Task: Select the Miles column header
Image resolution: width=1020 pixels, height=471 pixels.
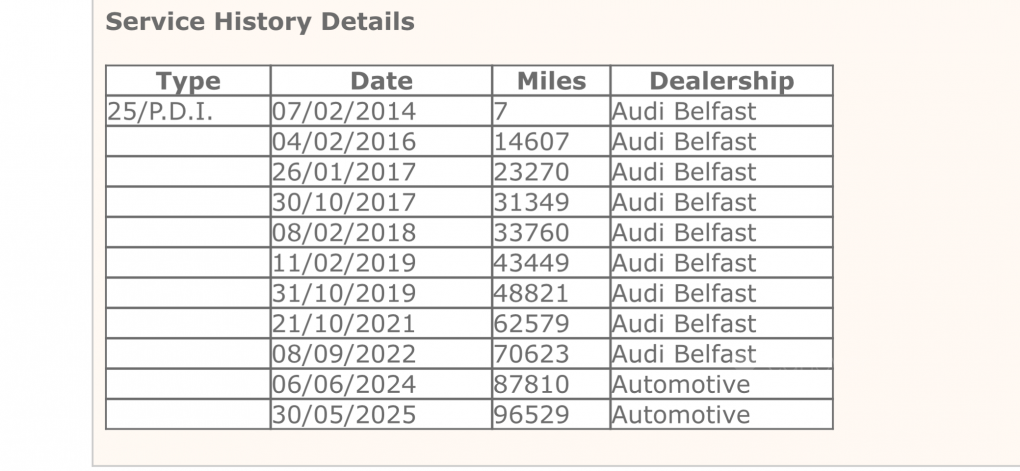Action: click(x=551, y=81)
